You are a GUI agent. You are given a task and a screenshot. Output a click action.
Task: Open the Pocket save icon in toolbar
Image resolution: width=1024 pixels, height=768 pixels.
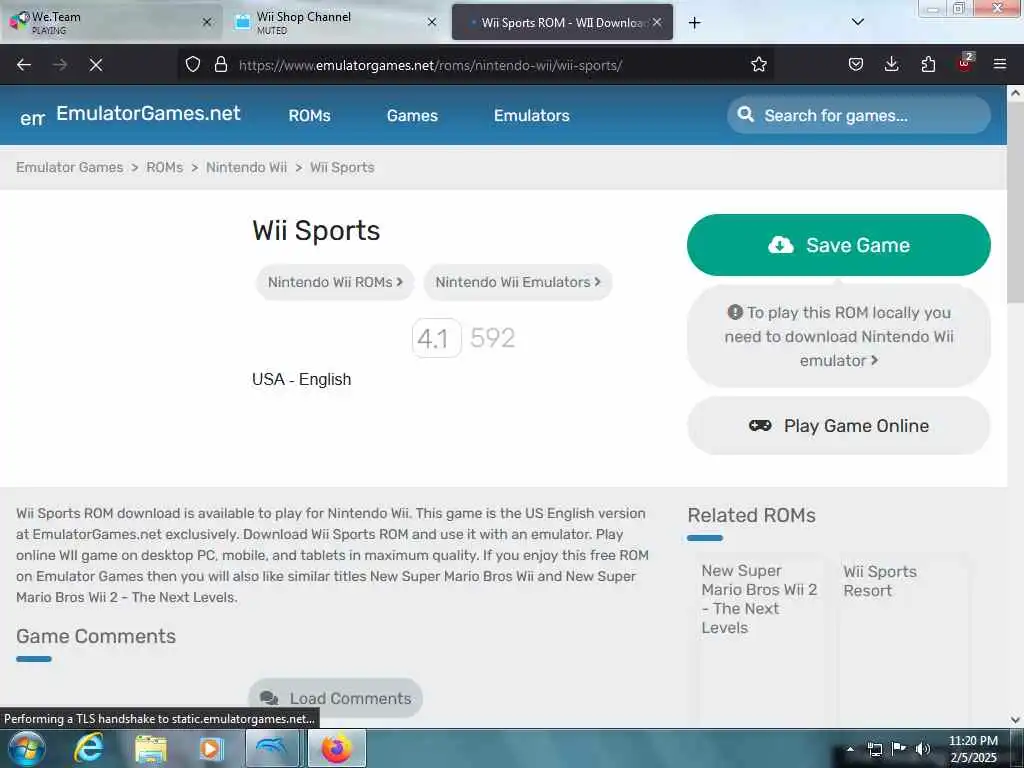(856, 65)
